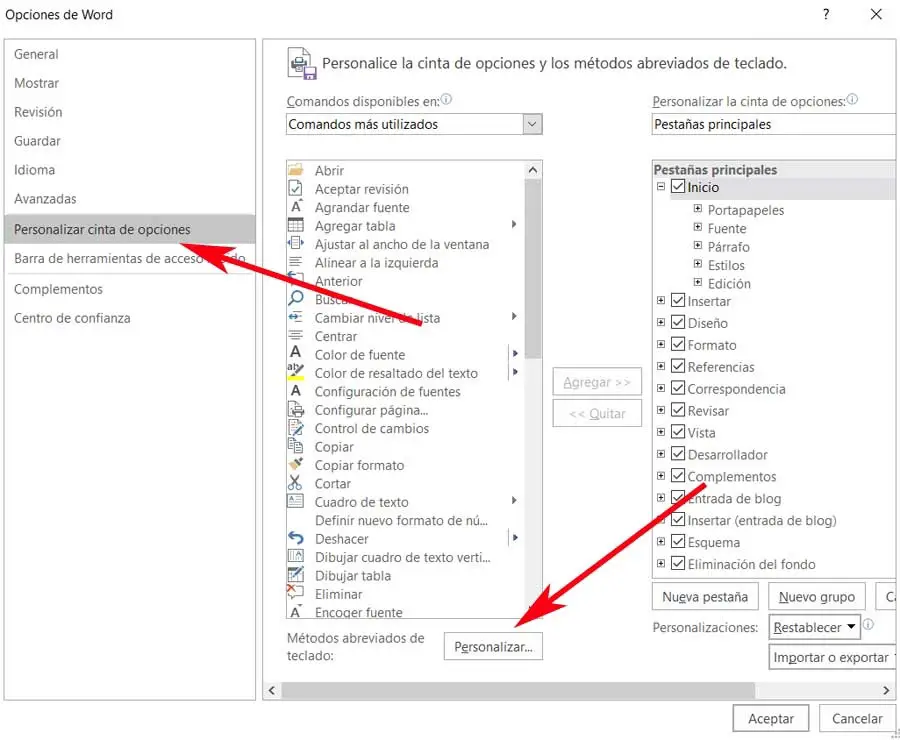Expand the Fuente group node
Screen dimensions: 900x740
697,227
